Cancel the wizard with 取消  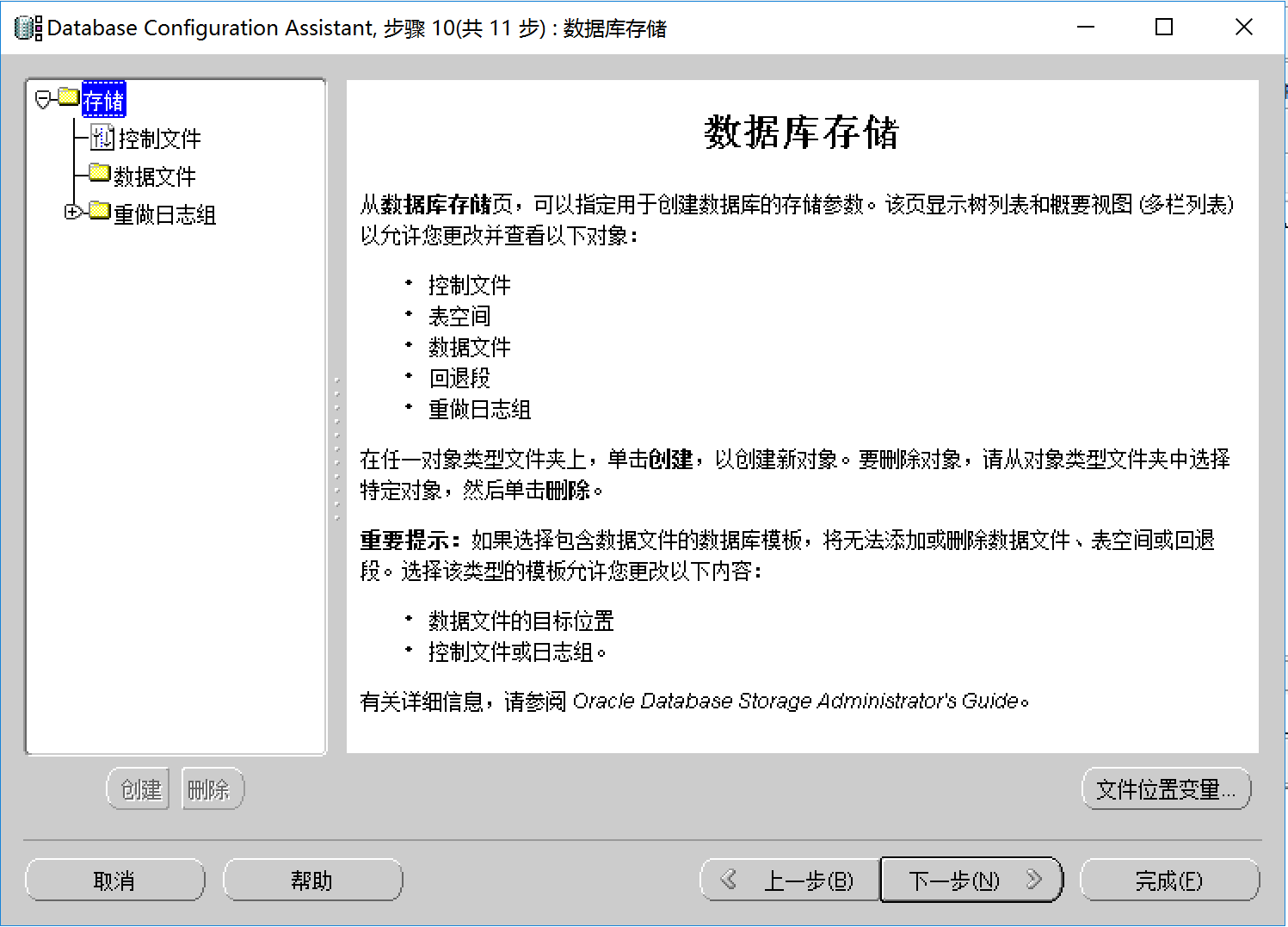114,881
